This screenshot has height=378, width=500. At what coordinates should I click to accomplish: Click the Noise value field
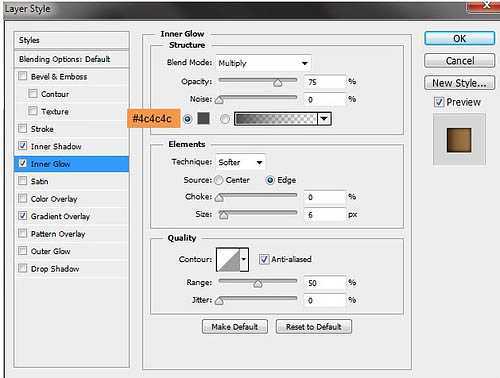tap(324, 99)
